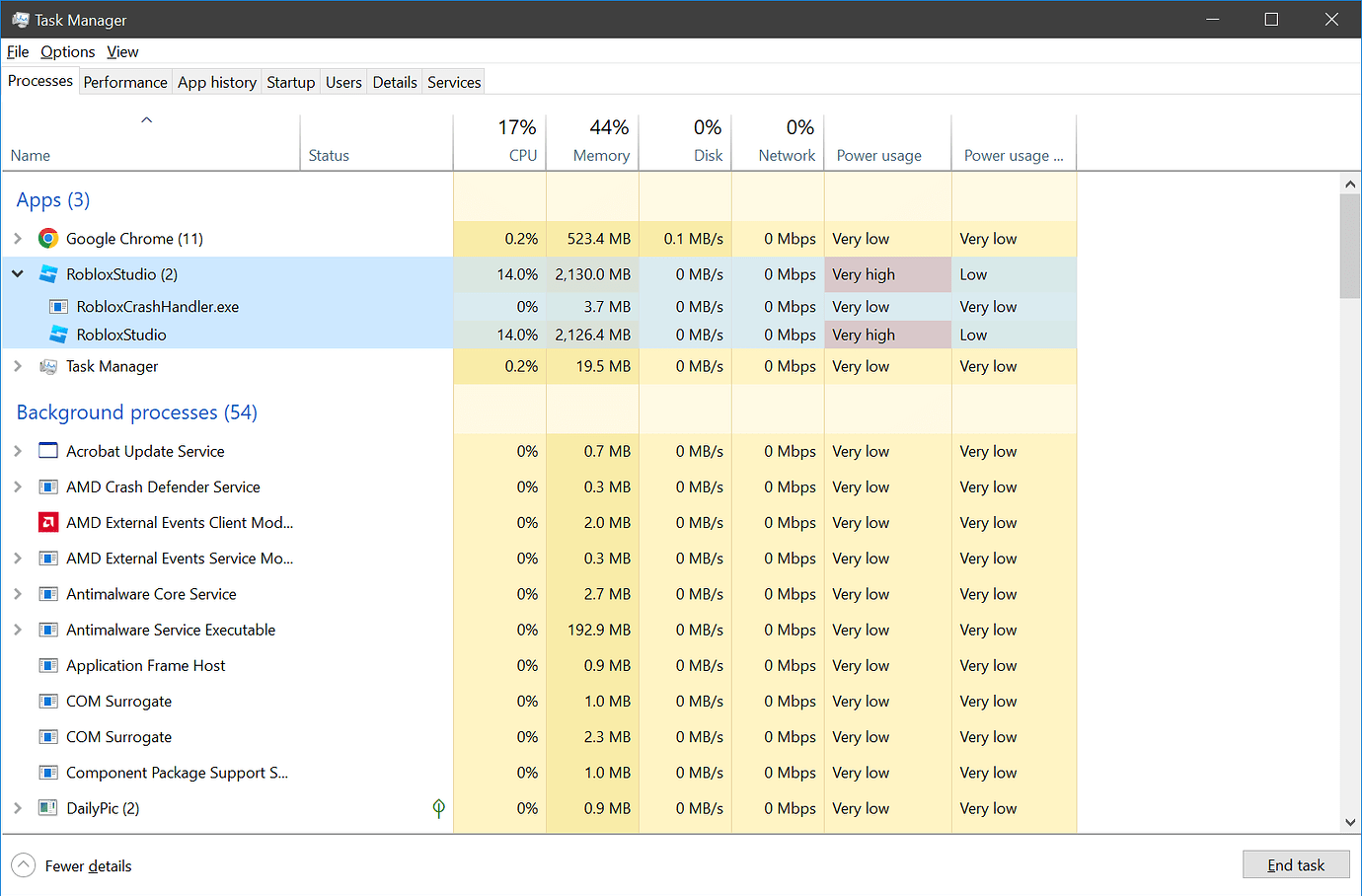Collapse the RobloxStudio process group
This screenshot has width=1362, height=896.
pos(16,273)
